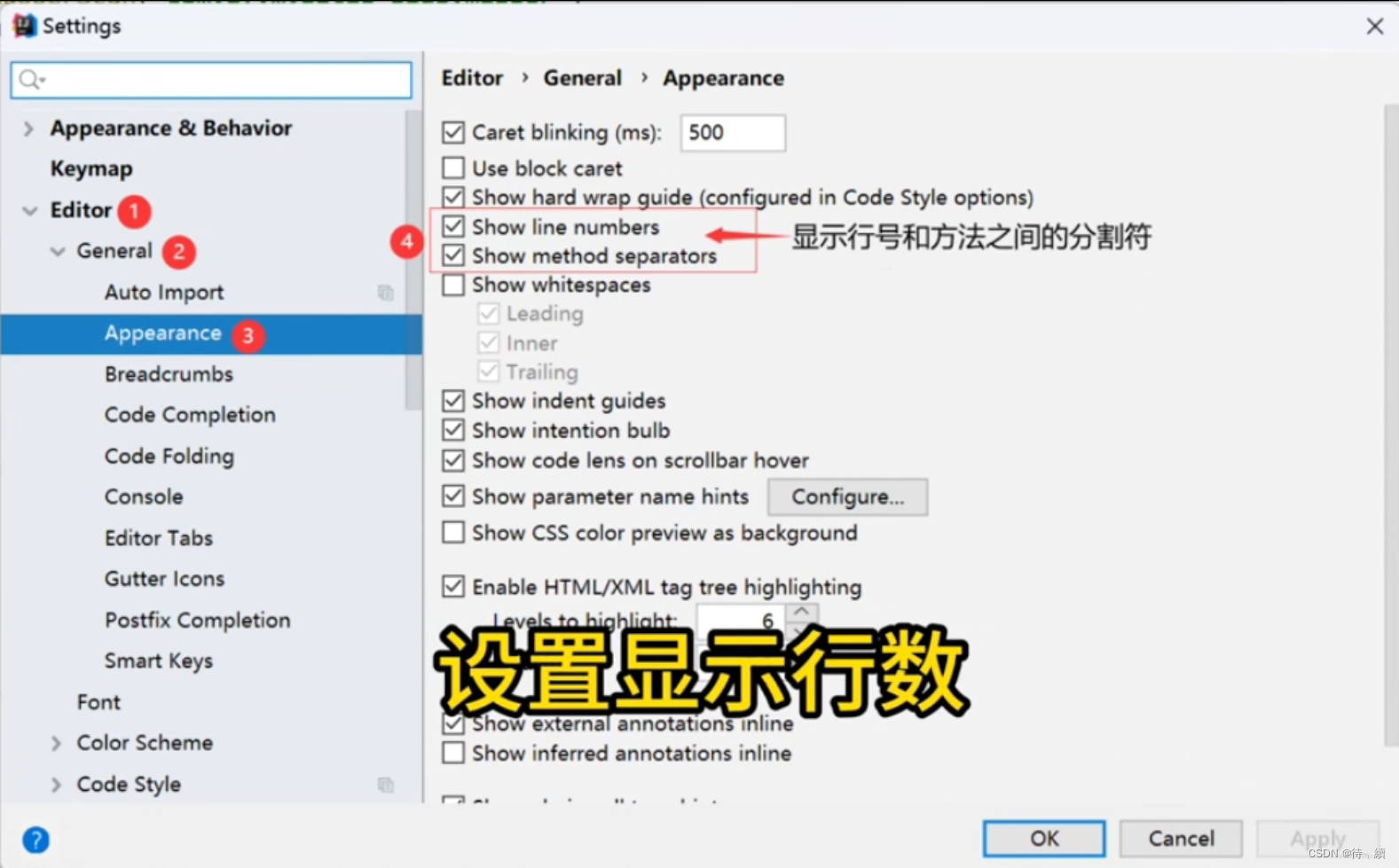Click the help question mark icon

[x=35, y=840]
